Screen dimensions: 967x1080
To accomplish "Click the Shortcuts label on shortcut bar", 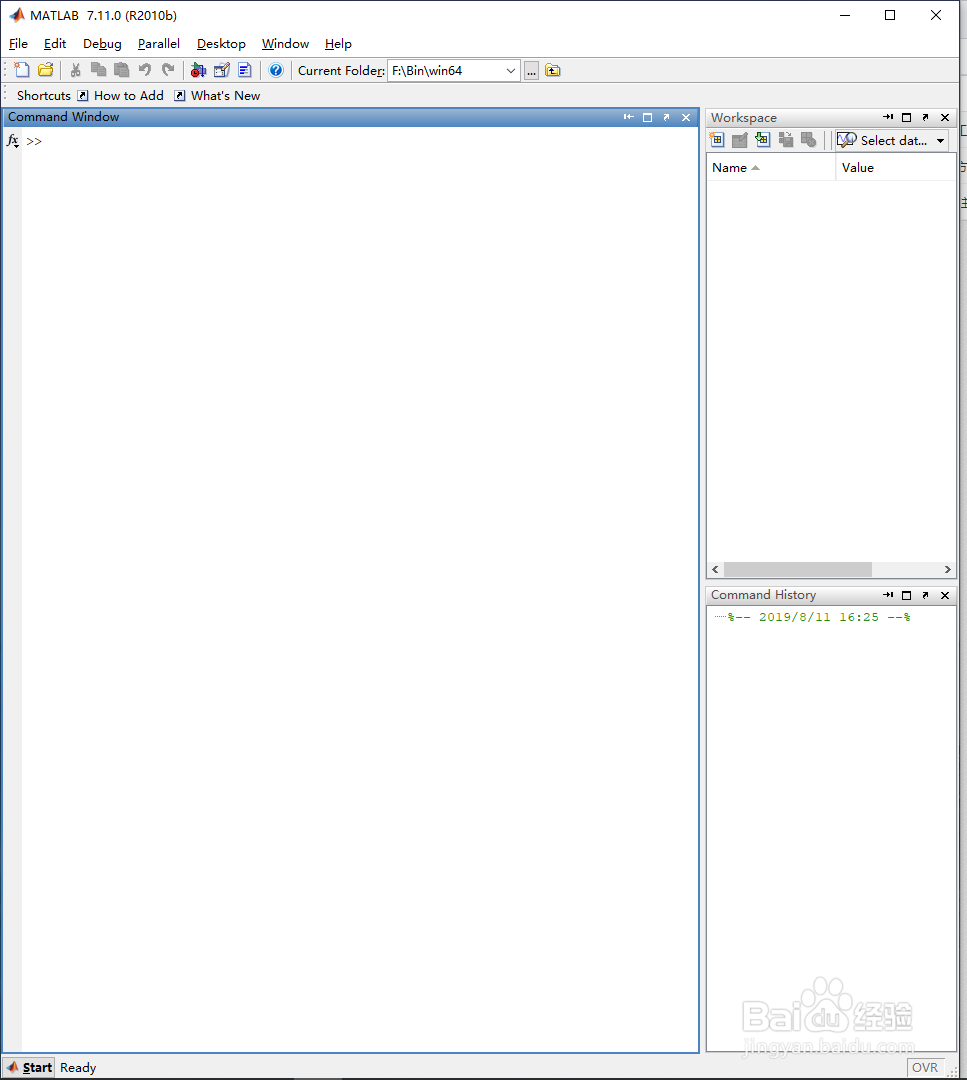I will [x=43, y=96].
